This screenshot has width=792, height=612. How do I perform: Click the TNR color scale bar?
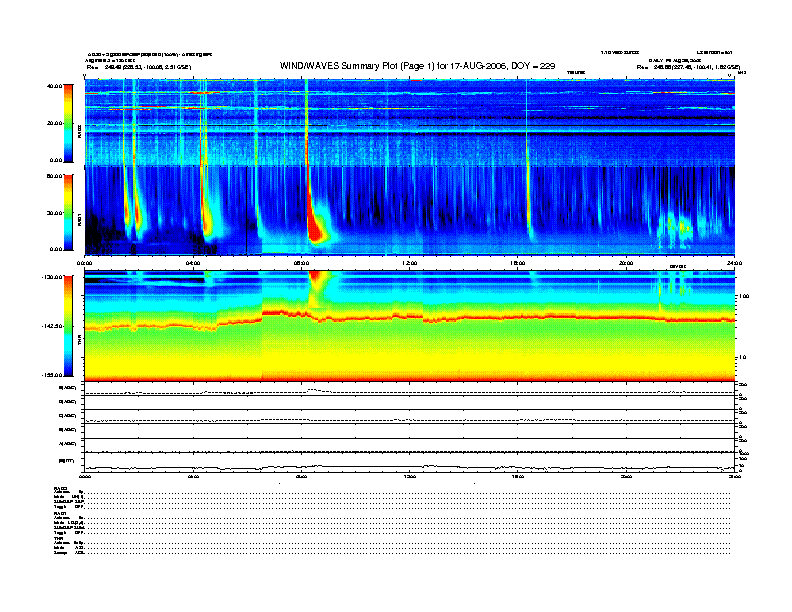point(68,326)
